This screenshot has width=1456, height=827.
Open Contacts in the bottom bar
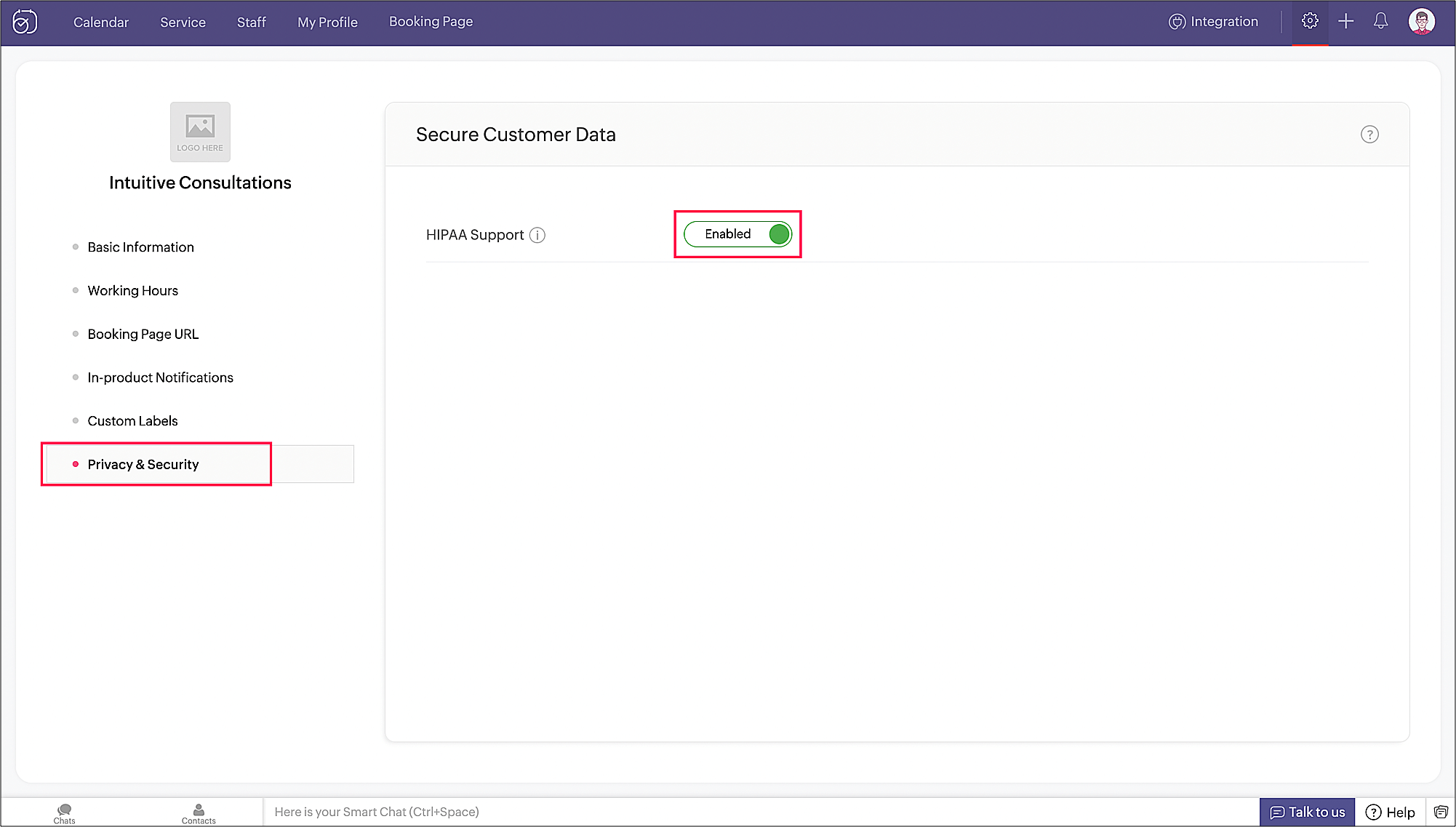pos(199,813)
